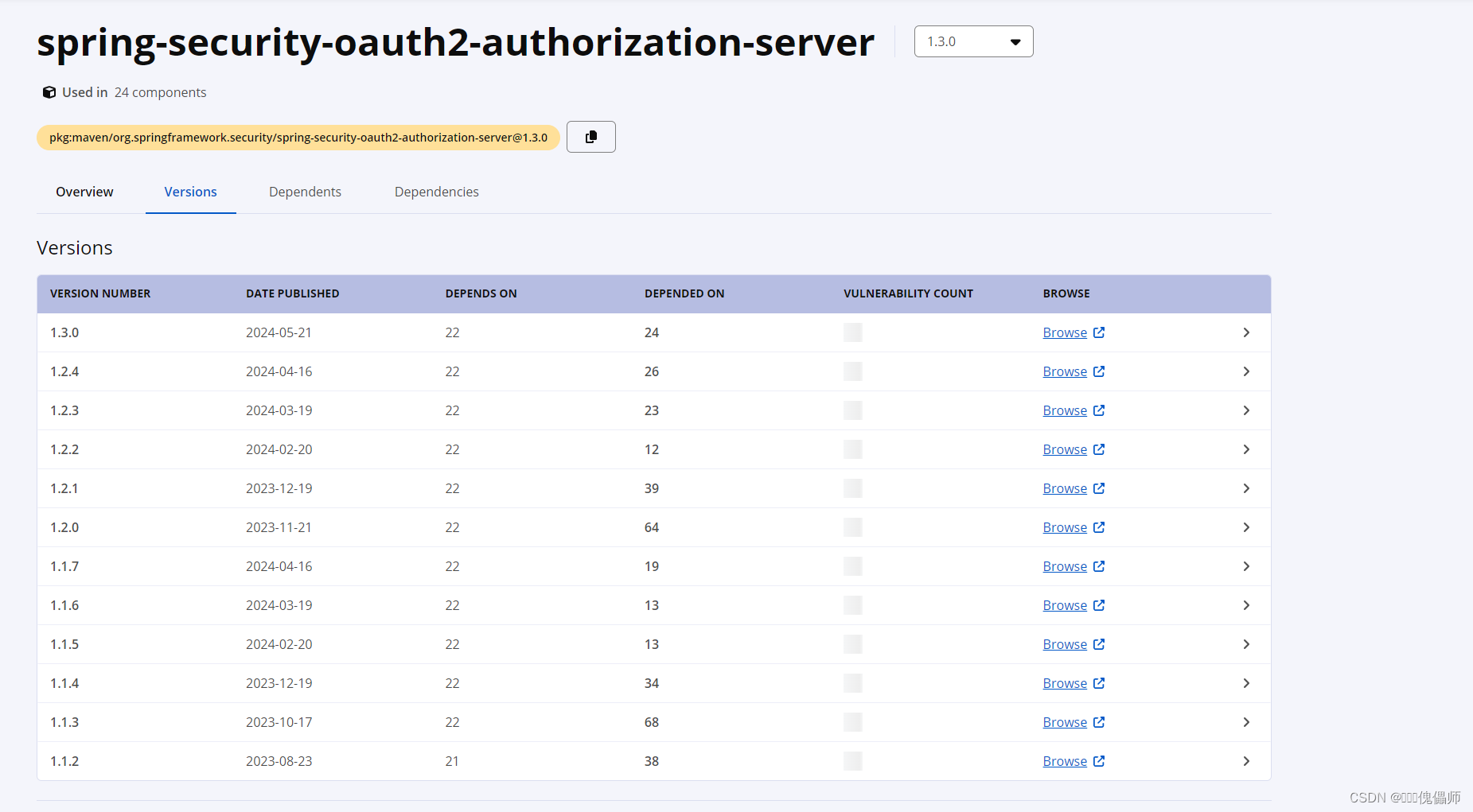Viewport: 1473px width, 812px height.
Task: Click the external link icon in row 1.1.5
Action: click(x=1099, y=644)
